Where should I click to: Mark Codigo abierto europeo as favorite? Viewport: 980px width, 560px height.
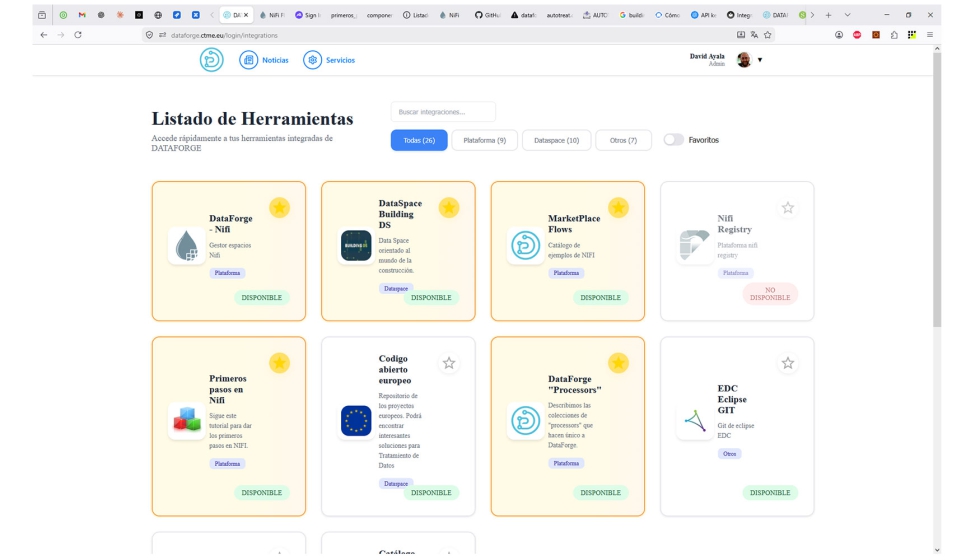[449, 363]
